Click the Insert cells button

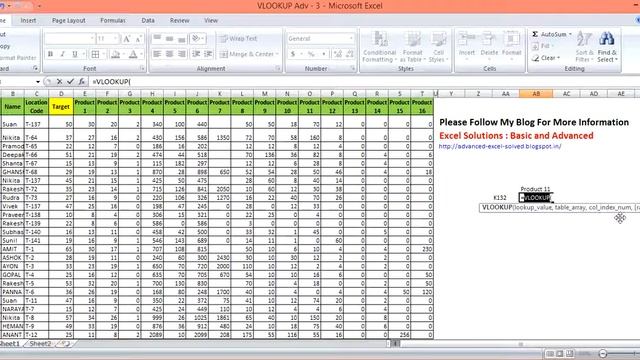[467, 46]
